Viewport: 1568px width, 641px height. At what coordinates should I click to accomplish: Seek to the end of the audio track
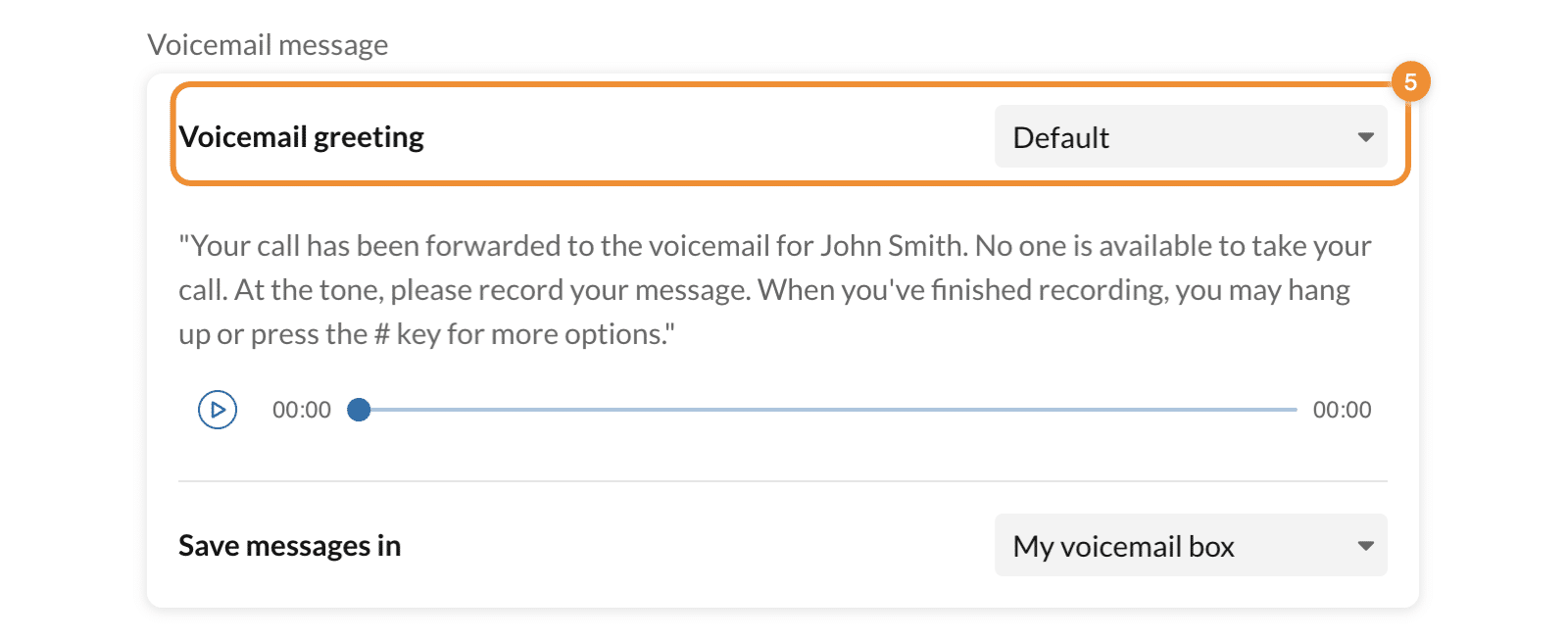coord(1295,410)
